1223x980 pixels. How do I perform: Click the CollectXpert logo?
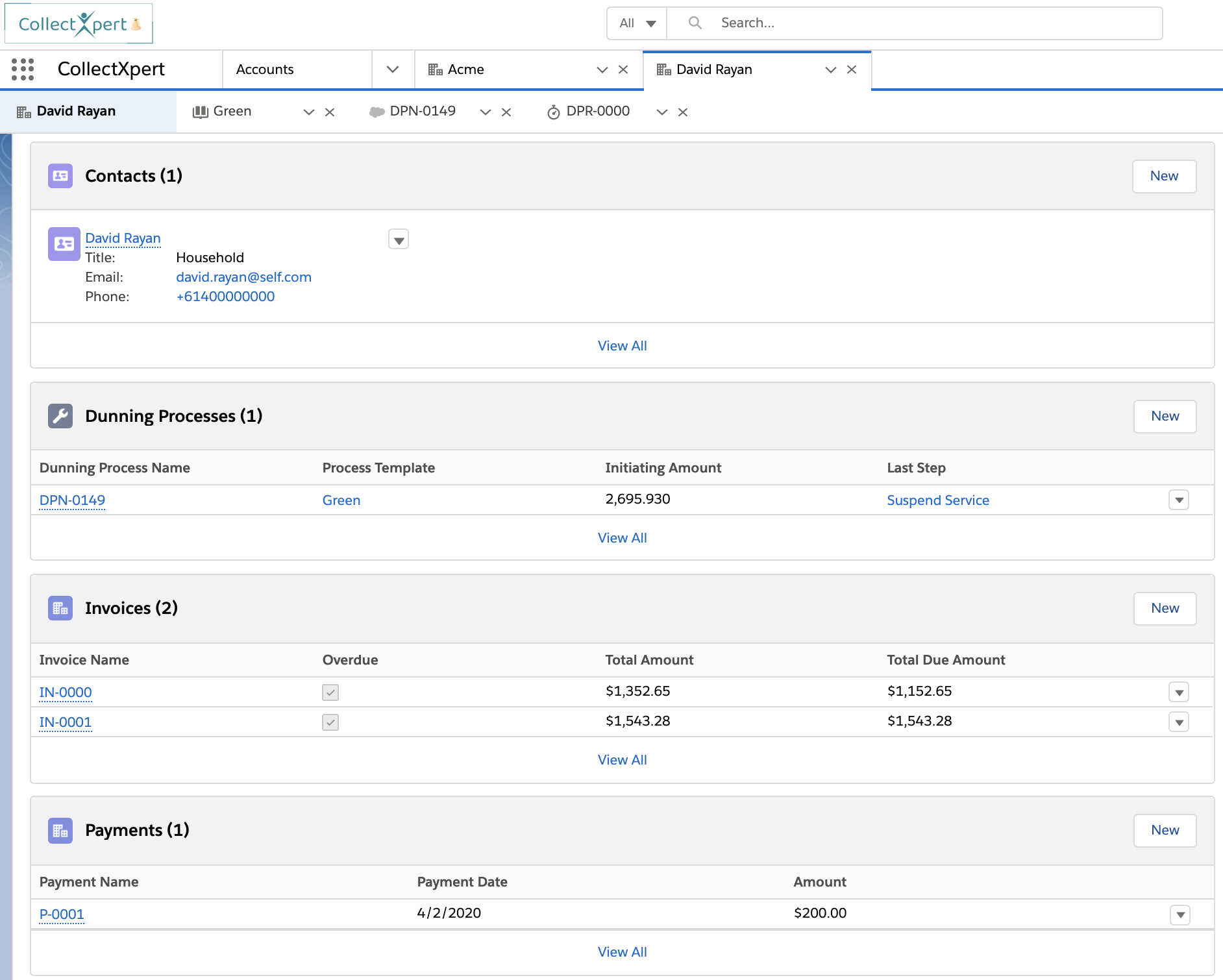tap(78, 23)
